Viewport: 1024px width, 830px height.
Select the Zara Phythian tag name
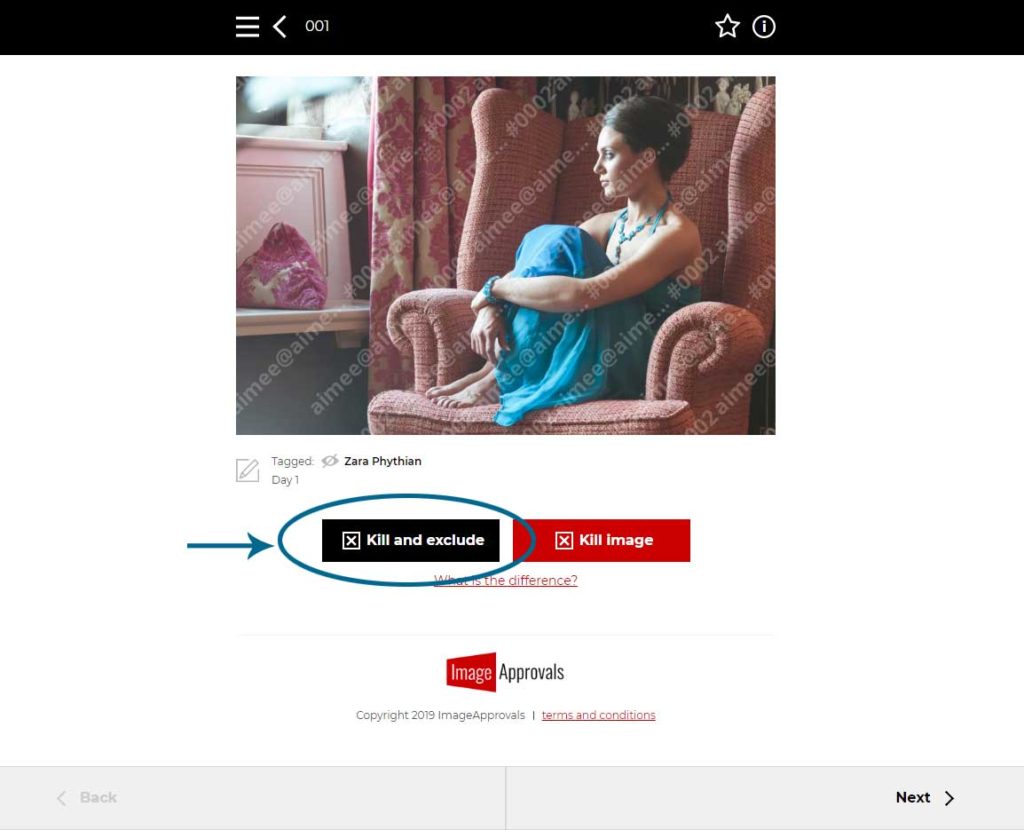point(383,461)
